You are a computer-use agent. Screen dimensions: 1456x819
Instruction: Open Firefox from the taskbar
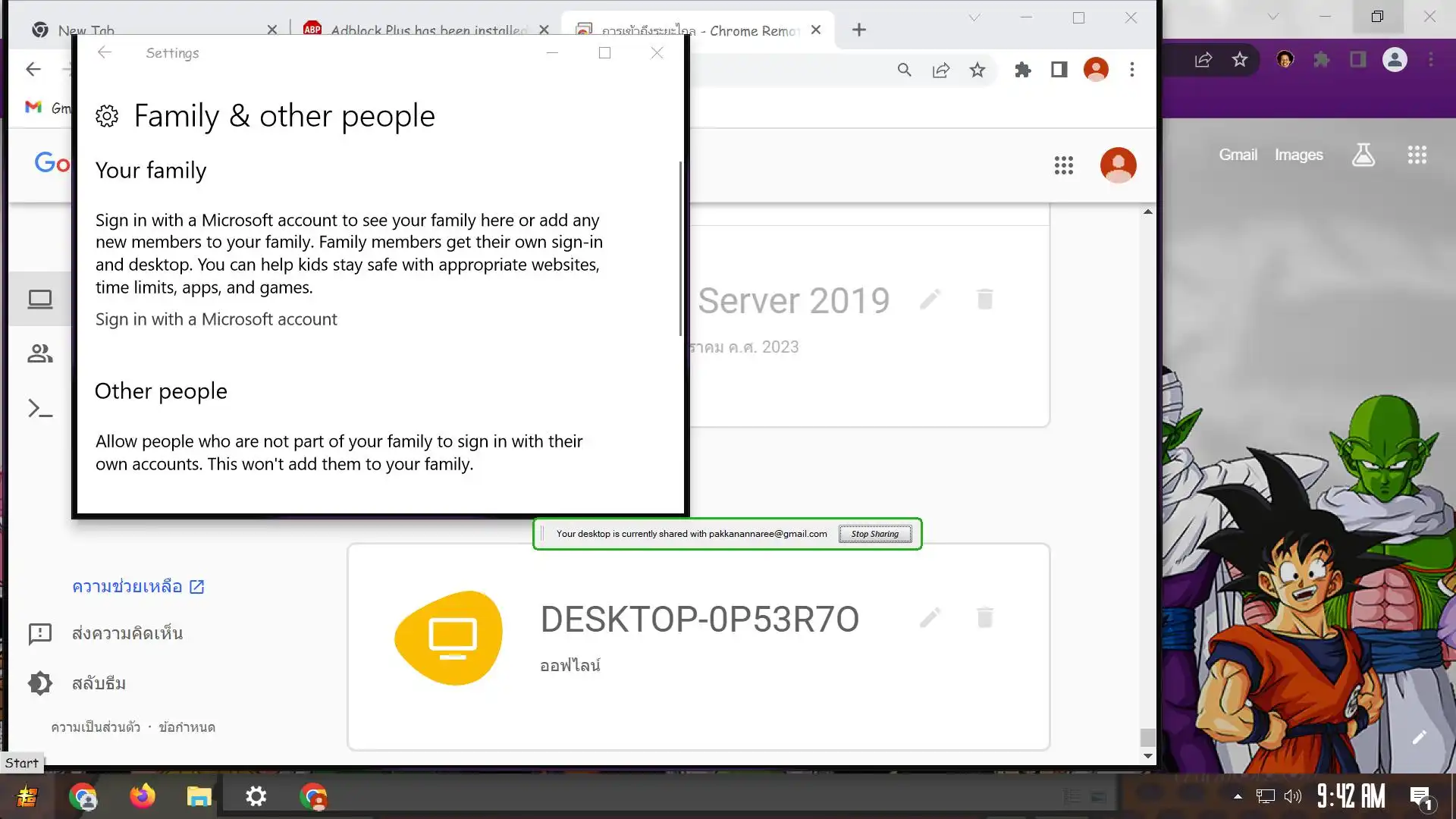pyautogui.click(x=142, y=796)
